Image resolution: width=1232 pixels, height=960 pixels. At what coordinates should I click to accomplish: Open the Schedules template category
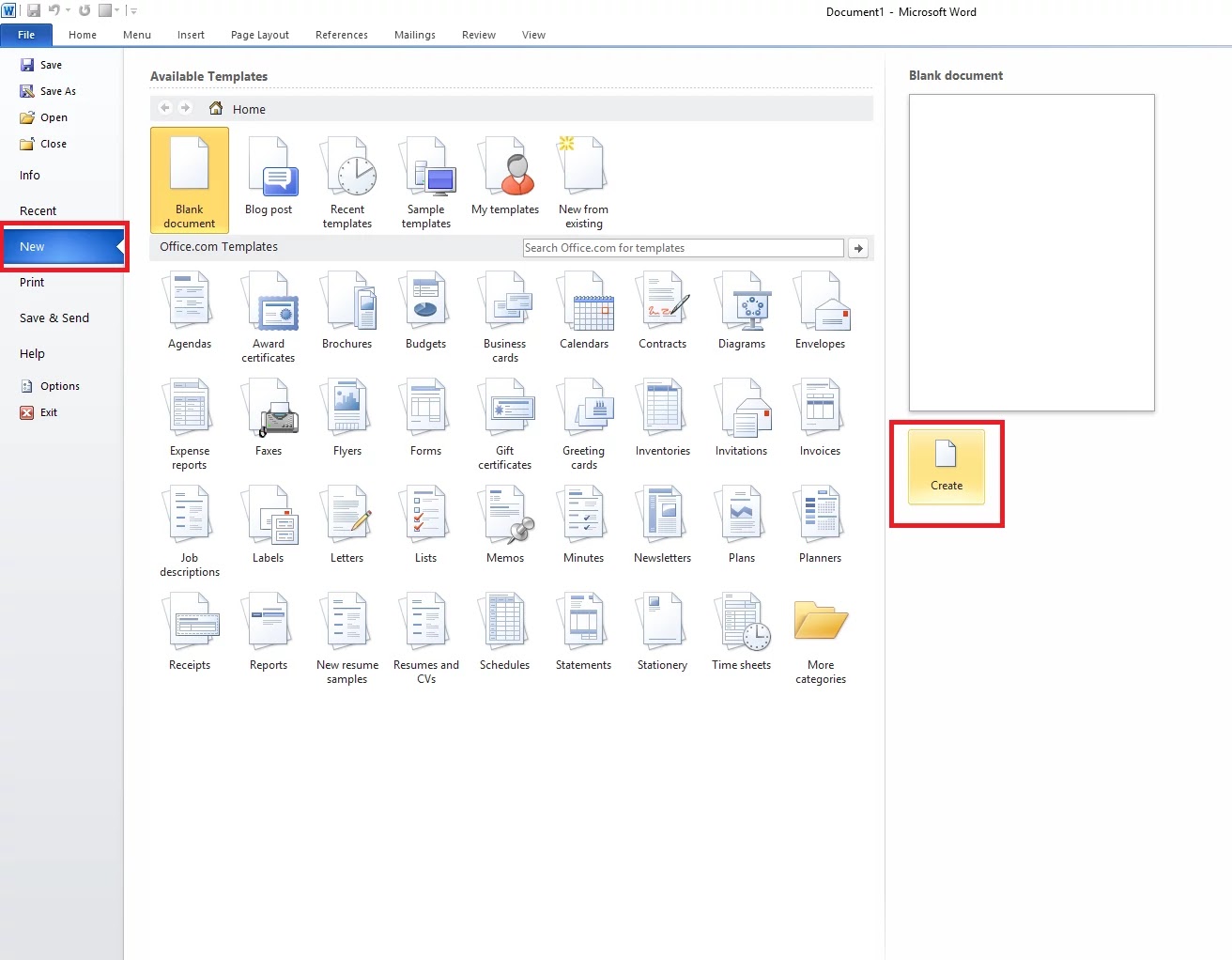tap(505, 632)
